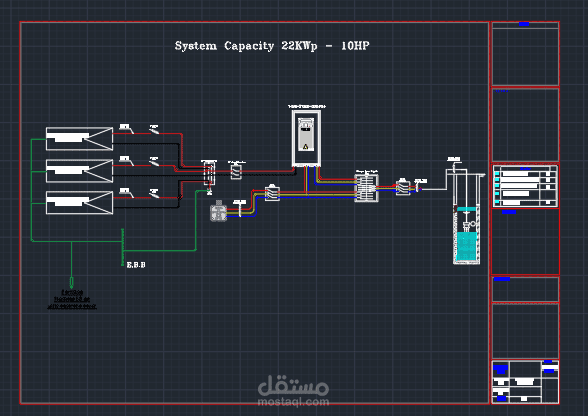Pick the bottom solar panel array block
Image resolution: width=588 pixels, height=416 pixels.
tap(80, 203)
